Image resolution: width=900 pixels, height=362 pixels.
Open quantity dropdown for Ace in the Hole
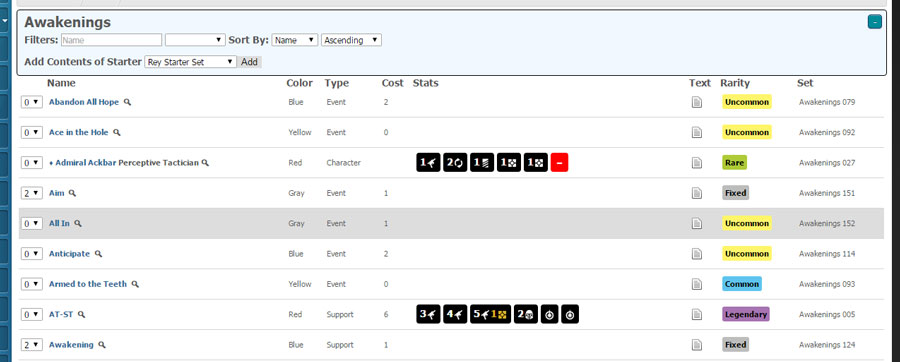point(32,133)
